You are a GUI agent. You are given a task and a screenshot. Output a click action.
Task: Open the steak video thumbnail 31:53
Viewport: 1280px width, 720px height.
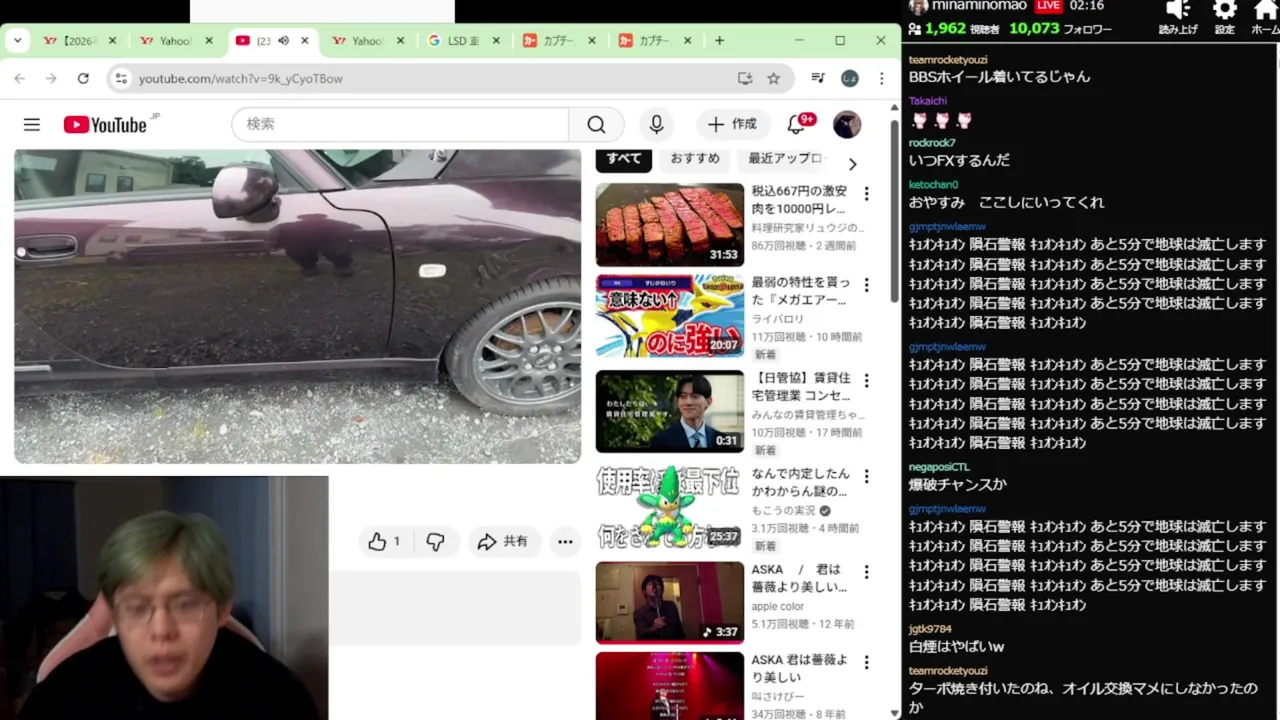[x=670, y=224]
